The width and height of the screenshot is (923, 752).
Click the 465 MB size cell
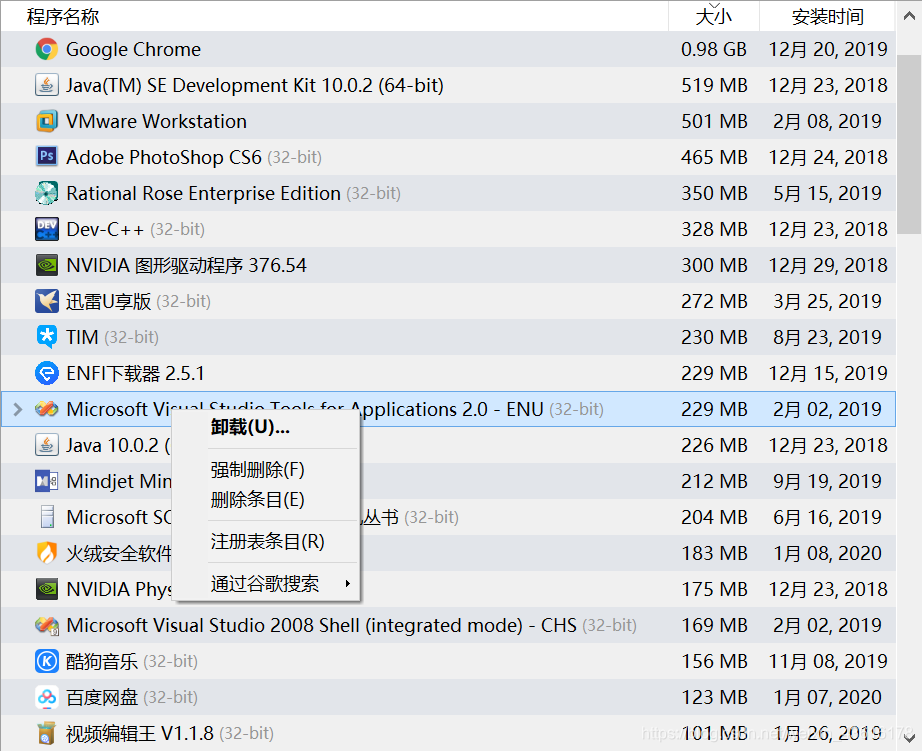coord(714,157)
